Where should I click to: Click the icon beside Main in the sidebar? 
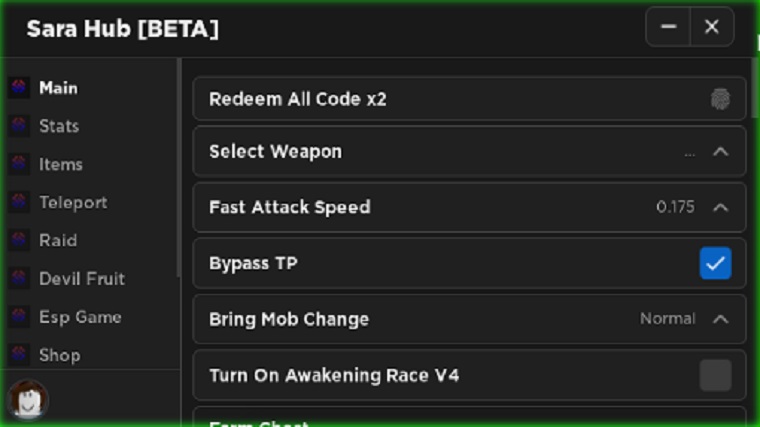(19, 88)
